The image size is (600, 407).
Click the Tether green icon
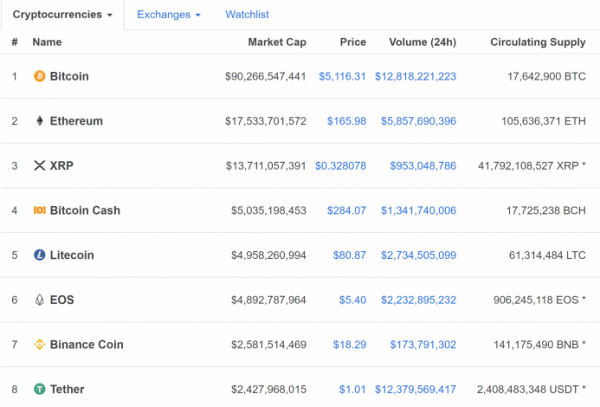click(x=39, y=389)
